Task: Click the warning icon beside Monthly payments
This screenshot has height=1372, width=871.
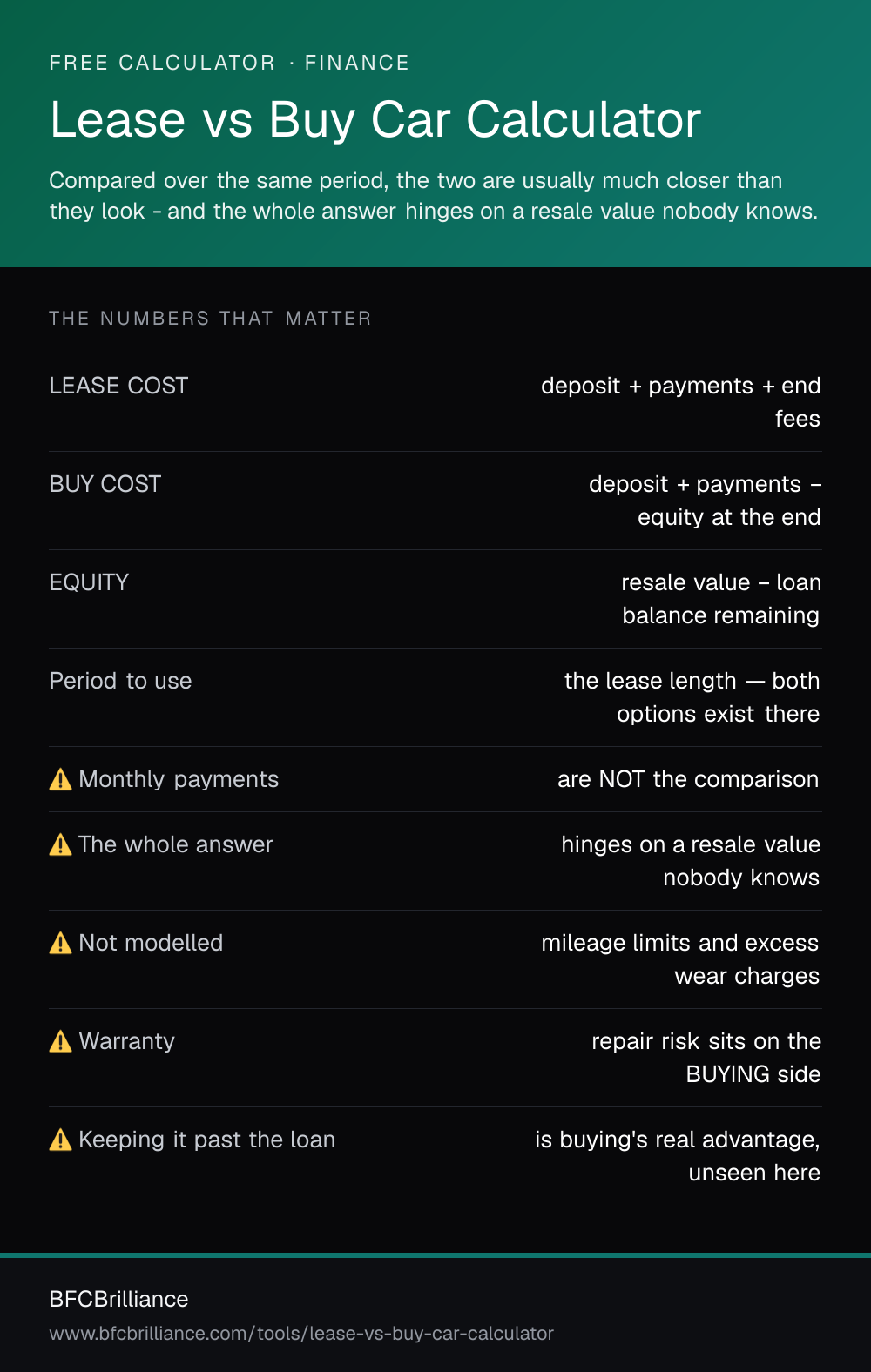Action: [x=61, y=779]
